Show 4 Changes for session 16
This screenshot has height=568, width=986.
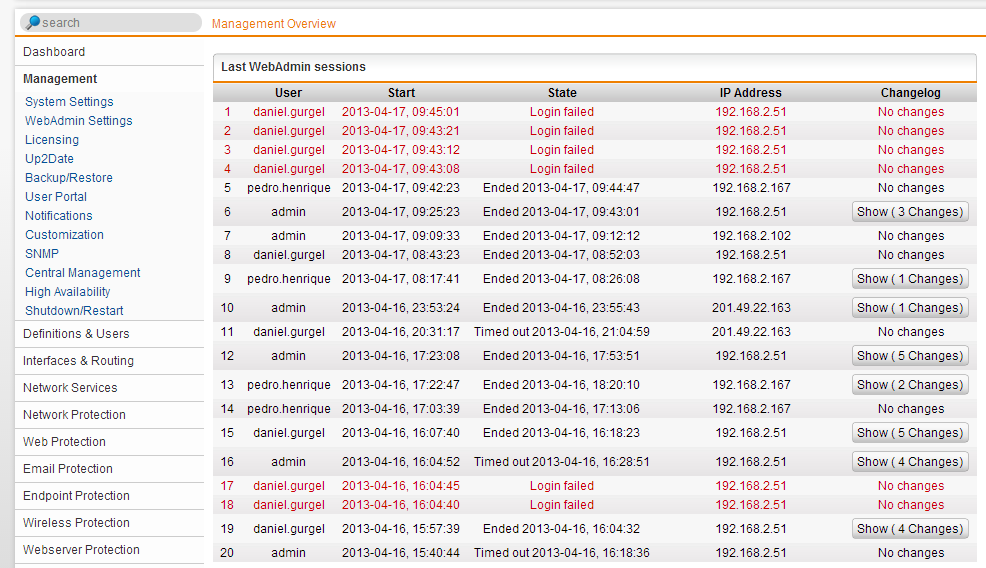point(910,462)
